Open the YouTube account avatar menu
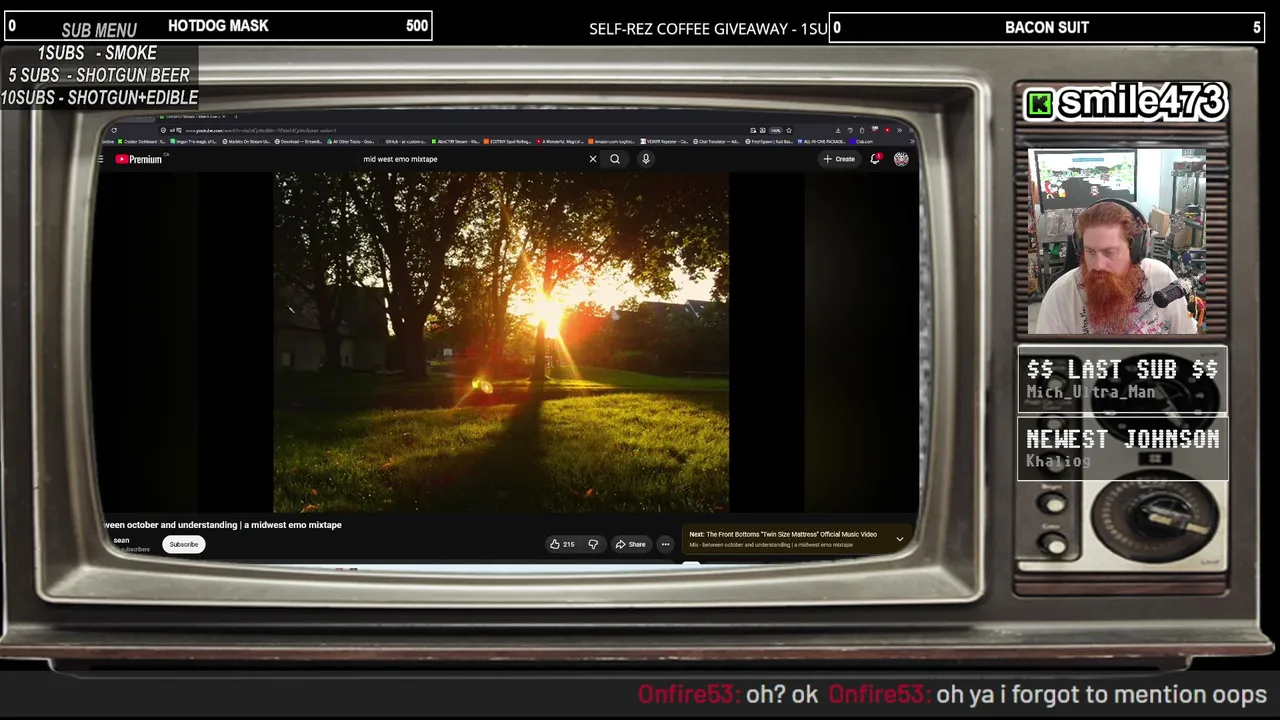This screenshot has height=720, width=1280. tap(901, 159)
